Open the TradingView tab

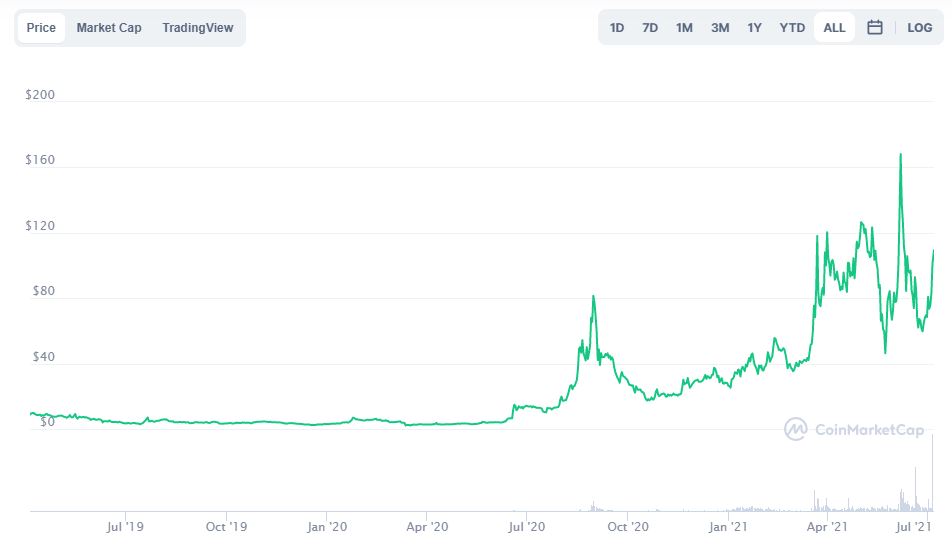[198, 28]
